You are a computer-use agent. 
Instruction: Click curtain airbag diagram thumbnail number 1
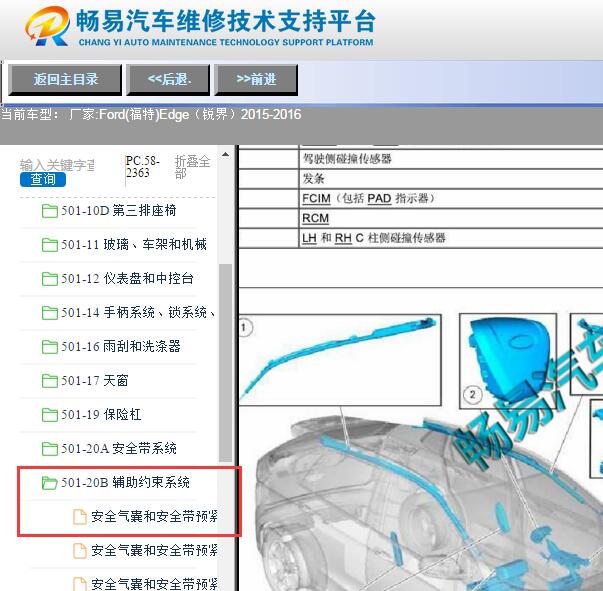[340, 360]
